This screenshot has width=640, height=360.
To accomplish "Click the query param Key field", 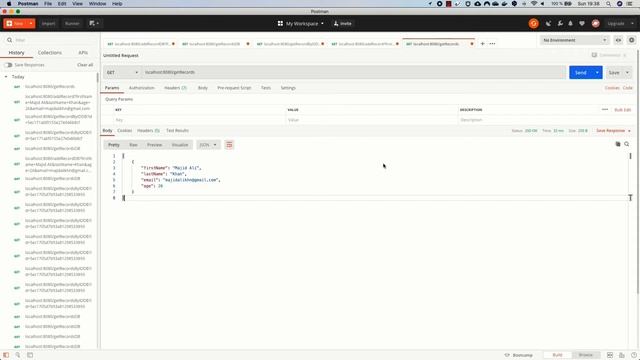I will [x=199, y=120].
